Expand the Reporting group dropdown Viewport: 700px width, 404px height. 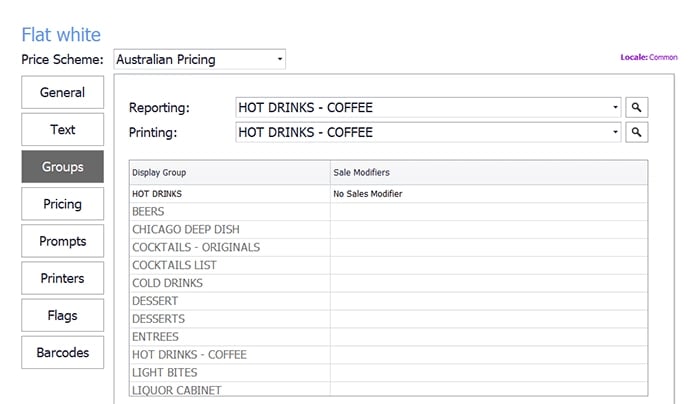click(x=428, y=108)
